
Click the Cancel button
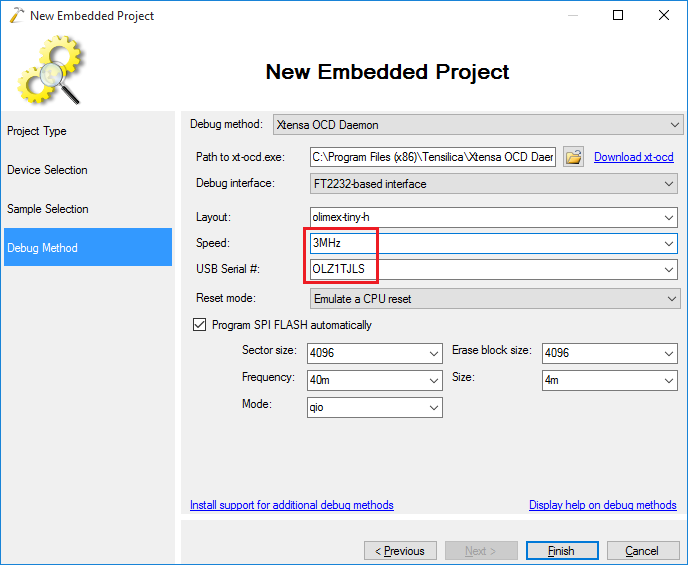tap(643, 551)
